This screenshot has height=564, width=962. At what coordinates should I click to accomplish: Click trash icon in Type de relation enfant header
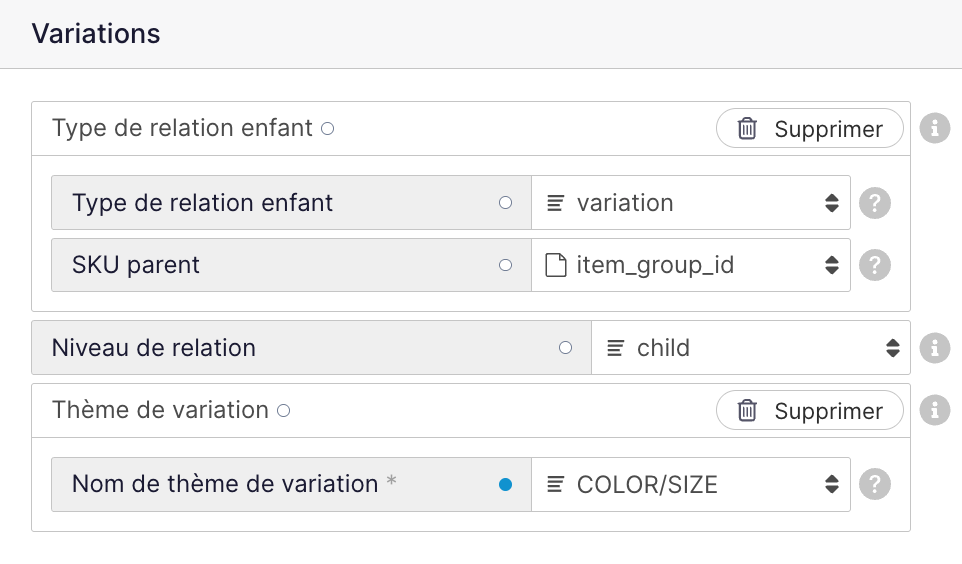(x=747, y=129)
